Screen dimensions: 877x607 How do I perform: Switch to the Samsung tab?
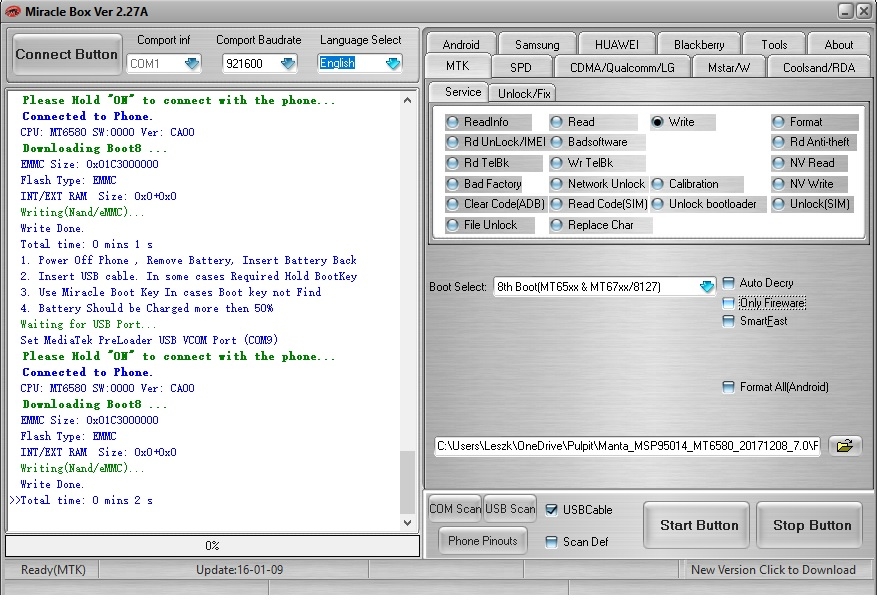(x=537, y=44)
